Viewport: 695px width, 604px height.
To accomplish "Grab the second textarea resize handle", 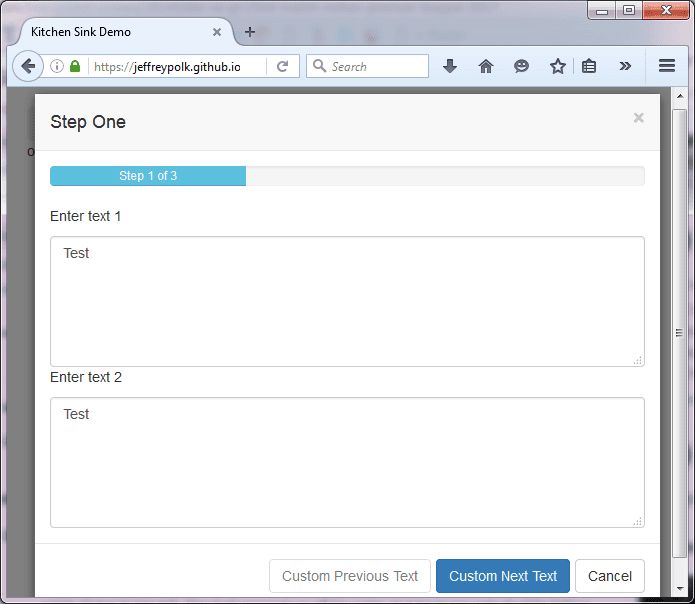I will pyautogui.click(x=638, y=522).
